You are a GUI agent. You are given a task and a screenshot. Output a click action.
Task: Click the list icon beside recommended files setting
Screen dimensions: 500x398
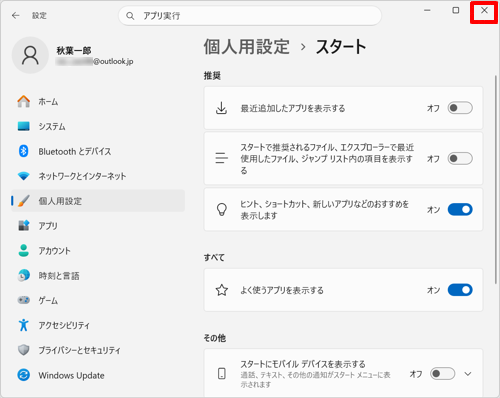coord(221,158)
